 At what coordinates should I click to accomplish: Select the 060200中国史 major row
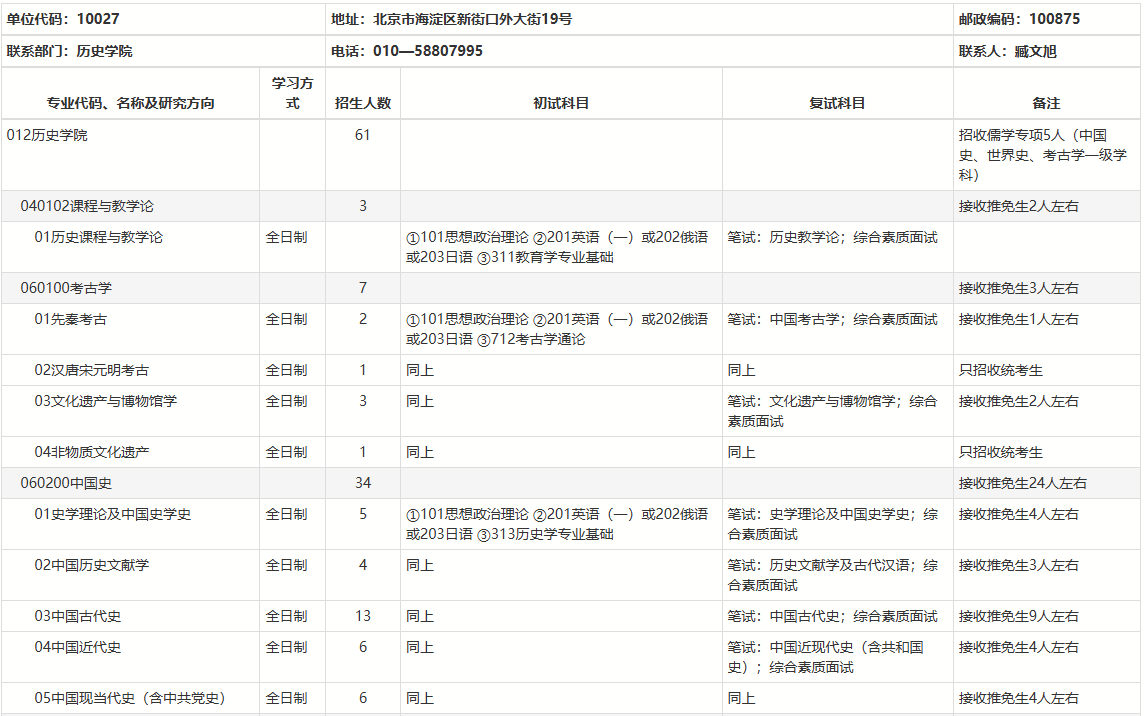[66, 483]
